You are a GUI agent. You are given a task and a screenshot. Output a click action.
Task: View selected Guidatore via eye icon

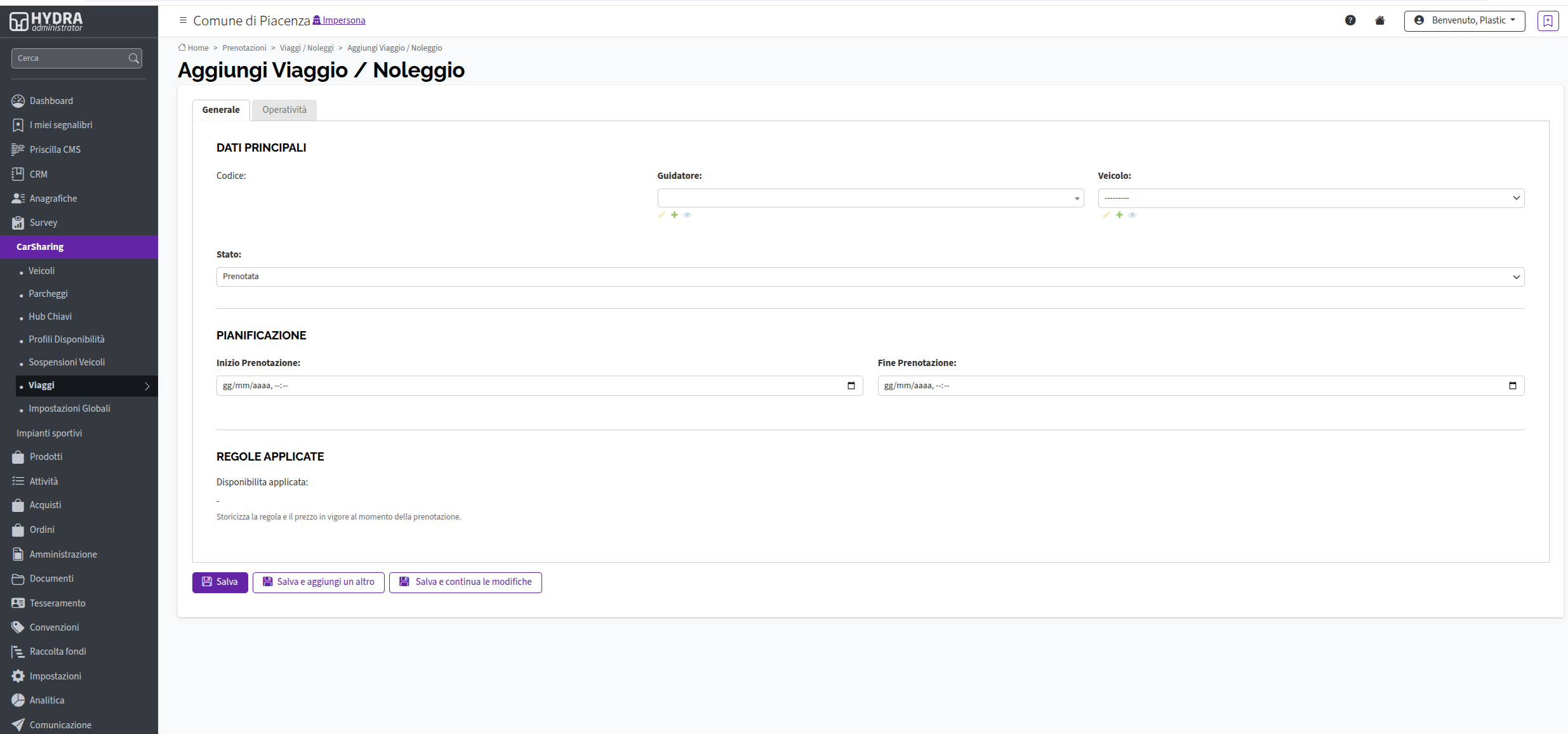click(688, 215)
